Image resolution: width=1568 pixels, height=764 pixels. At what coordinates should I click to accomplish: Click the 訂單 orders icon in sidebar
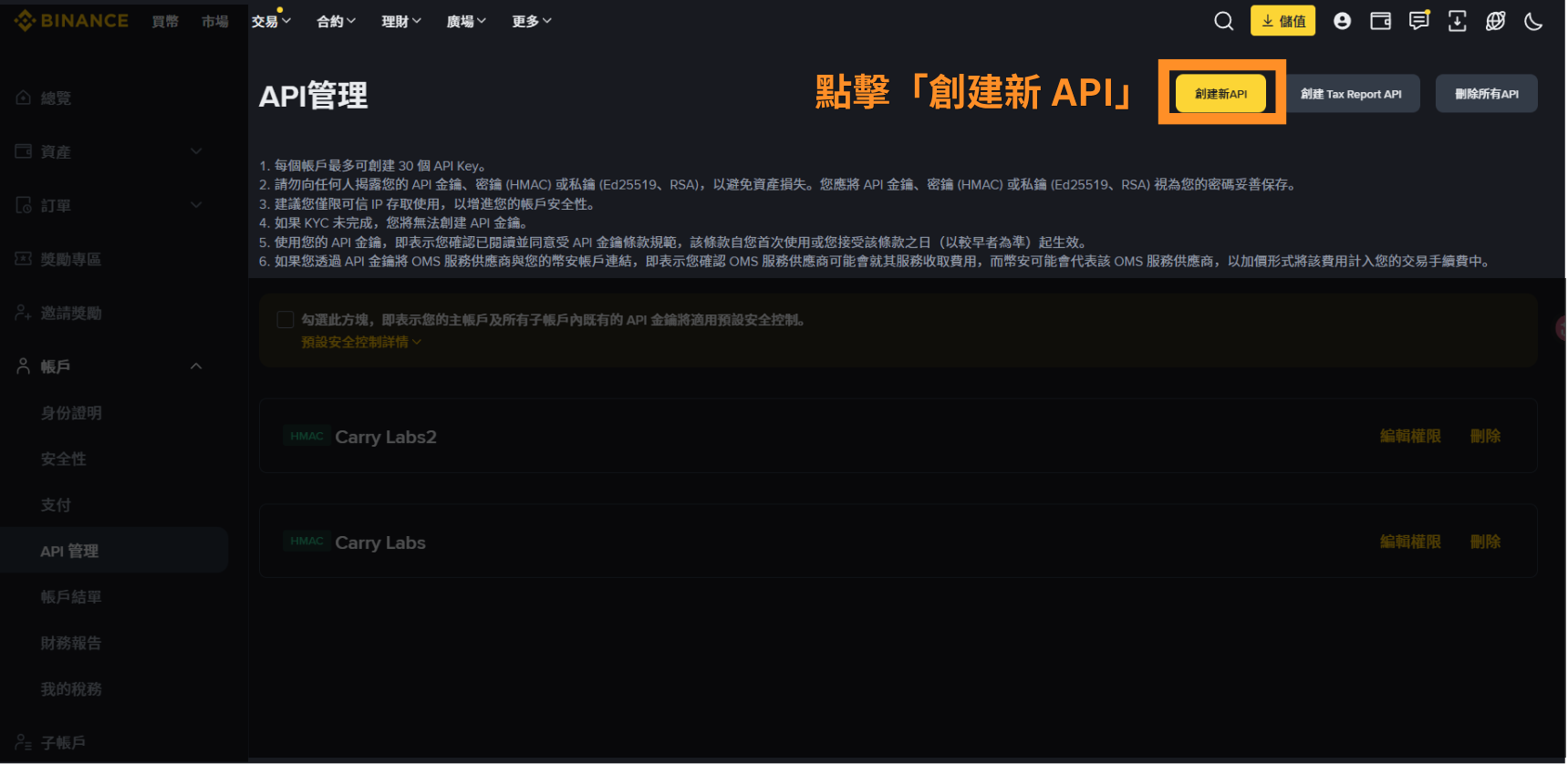point(24,205)
